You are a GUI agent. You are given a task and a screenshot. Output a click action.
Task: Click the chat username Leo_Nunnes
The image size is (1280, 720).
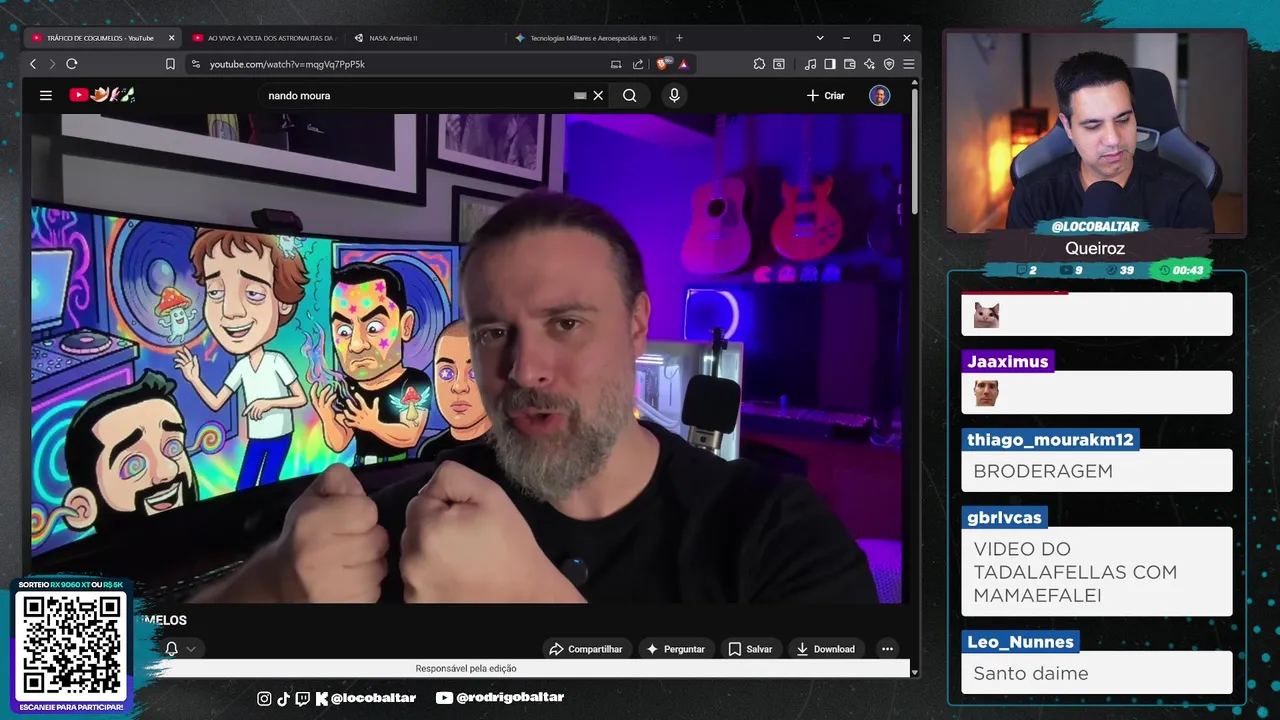pyautogui.click(x=1020, y=642)
